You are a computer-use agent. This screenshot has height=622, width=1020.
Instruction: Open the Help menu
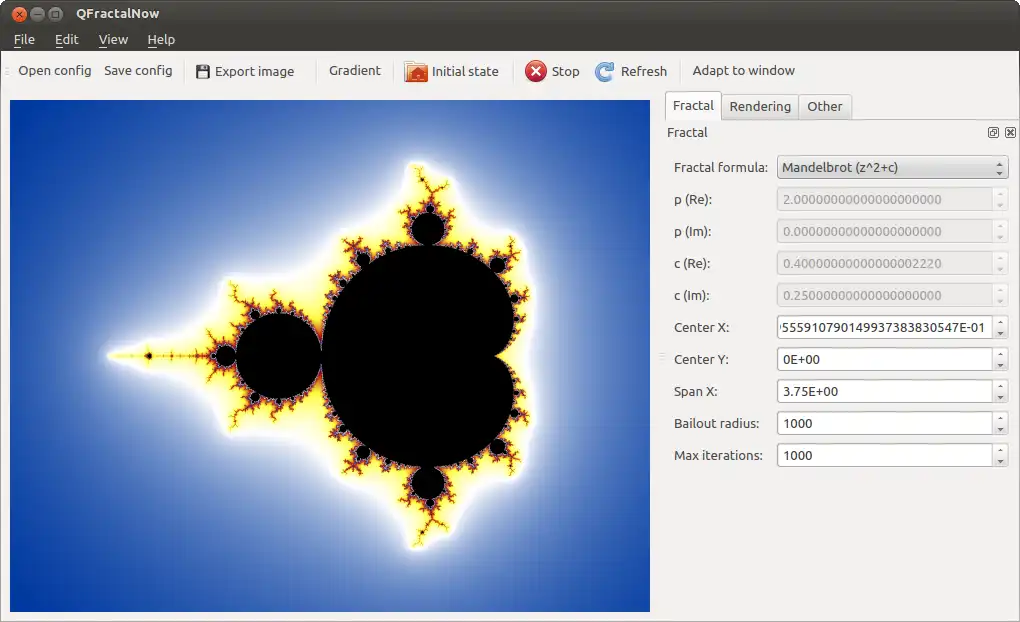161,39
